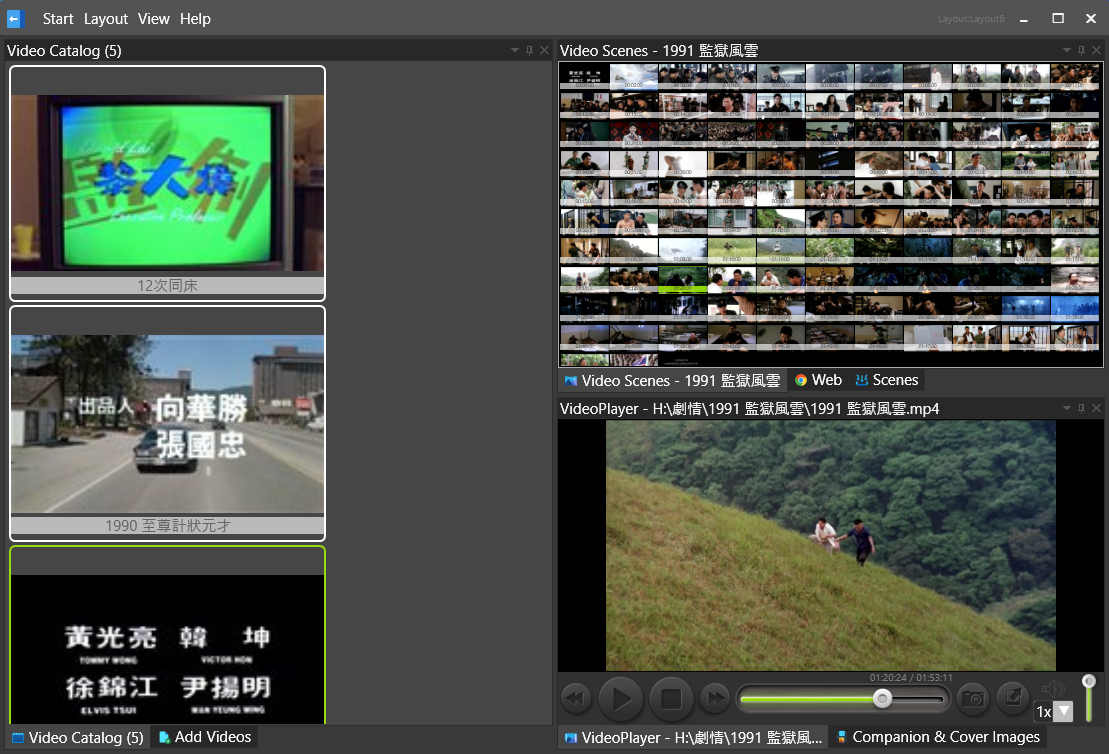Image resolution: width=1109 pixels, height=754 pixels.
Task: Open the Video Scenes panel options dropdown
Action: tap(1067, 50)
